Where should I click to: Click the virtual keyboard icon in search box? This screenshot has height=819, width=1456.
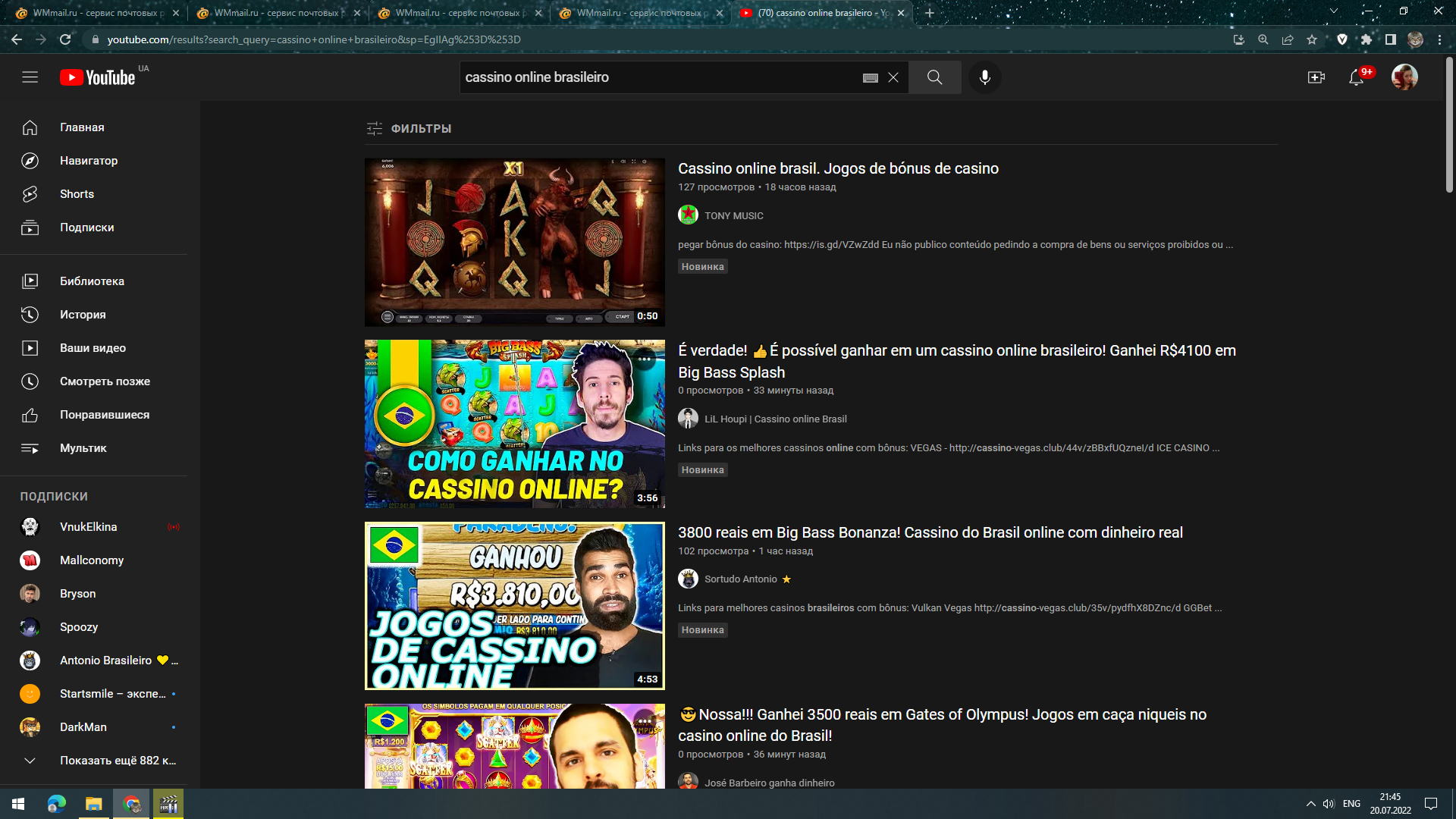(x=871, y=77)
